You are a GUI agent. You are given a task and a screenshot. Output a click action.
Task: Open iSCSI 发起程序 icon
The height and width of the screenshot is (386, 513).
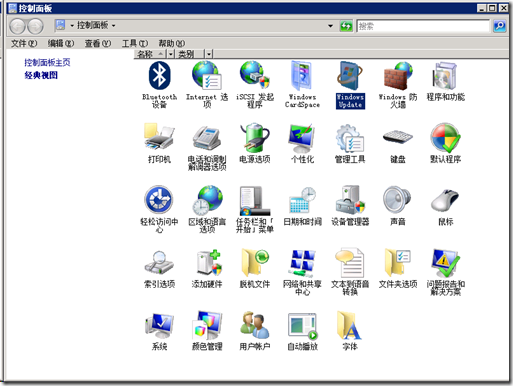tap(255, 85)
